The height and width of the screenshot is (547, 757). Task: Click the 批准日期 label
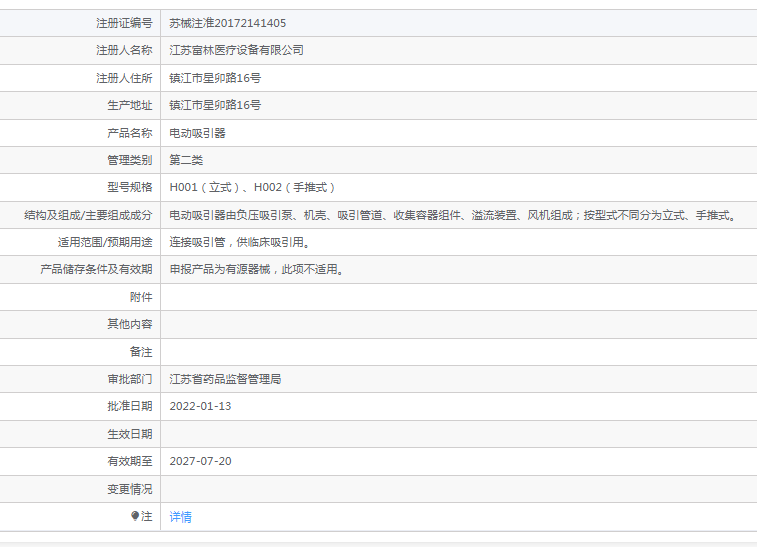tap(130, 406)
